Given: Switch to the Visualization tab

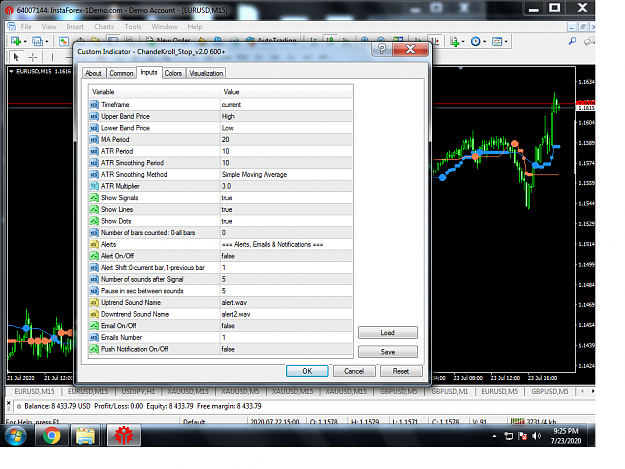Looking at the screenshot, I should pyautogui.click(x=206, y=73).
